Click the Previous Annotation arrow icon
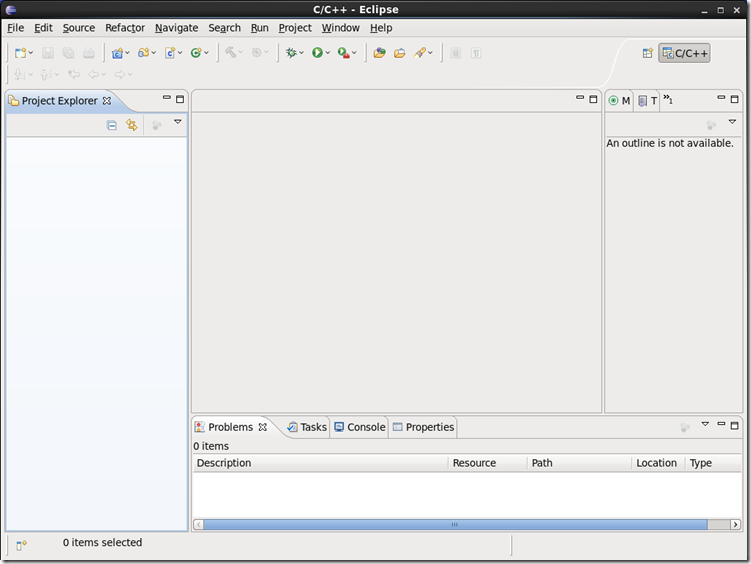This screenshot has width=751, height=564. 46,74
